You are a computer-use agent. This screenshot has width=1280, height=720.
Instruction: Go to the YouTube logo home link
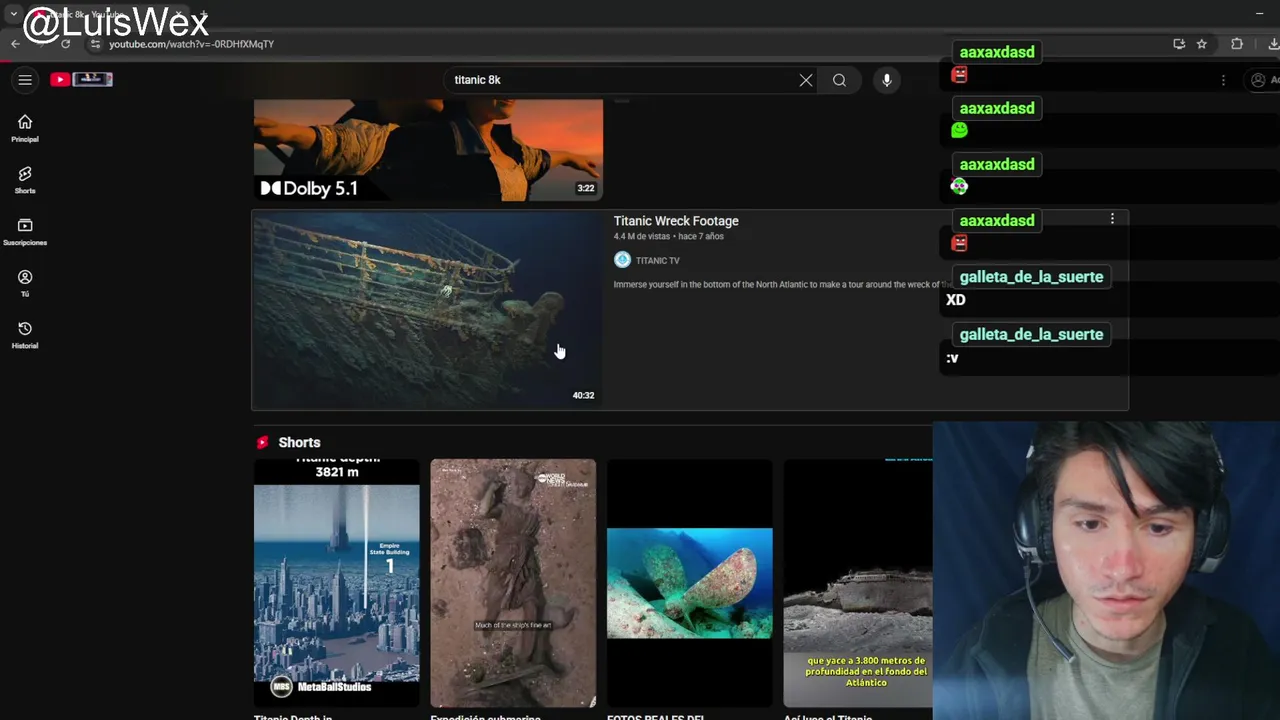[x=82, y=79]
